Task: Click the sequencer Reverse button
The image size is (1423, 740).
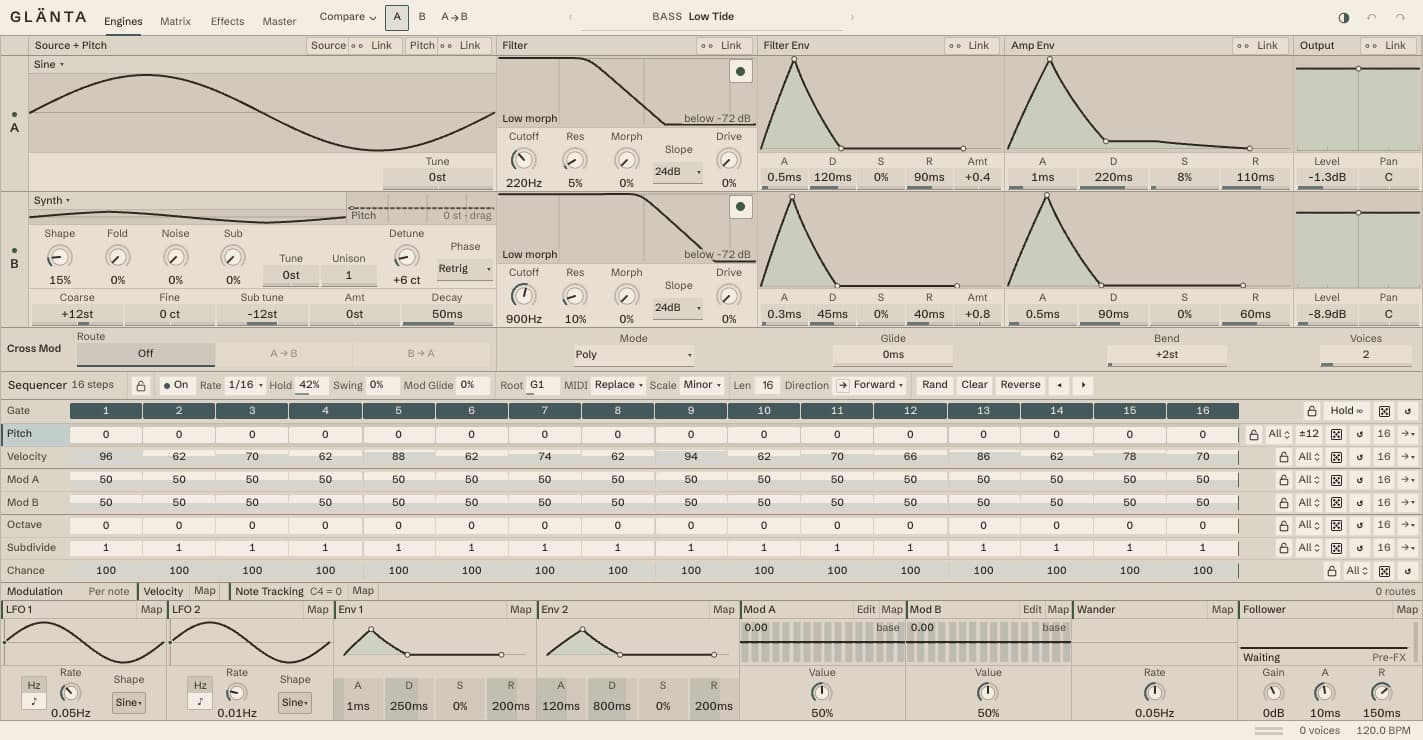Action: [x=1020, y=385]
